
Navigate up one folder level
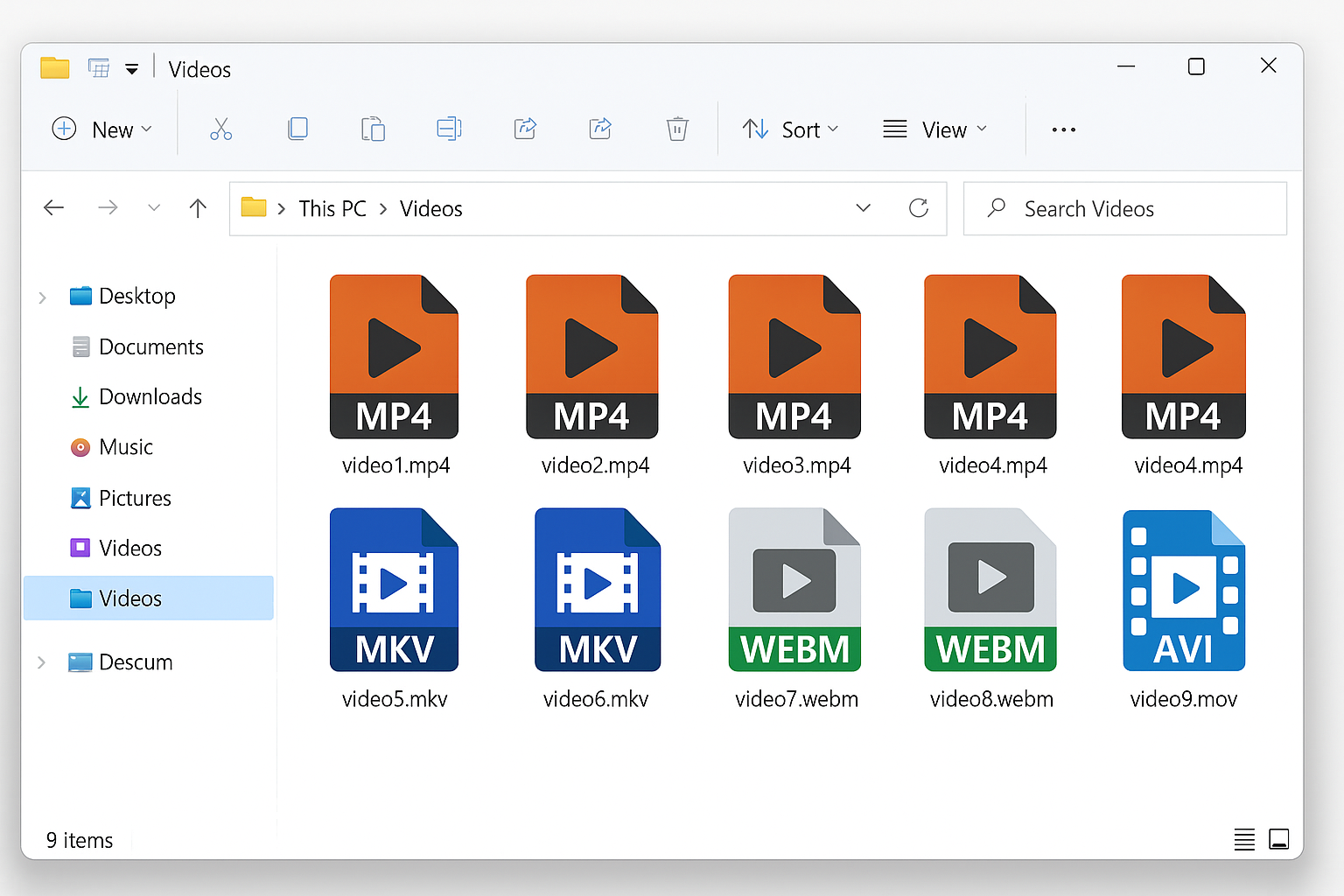click(x=198, y=208)
